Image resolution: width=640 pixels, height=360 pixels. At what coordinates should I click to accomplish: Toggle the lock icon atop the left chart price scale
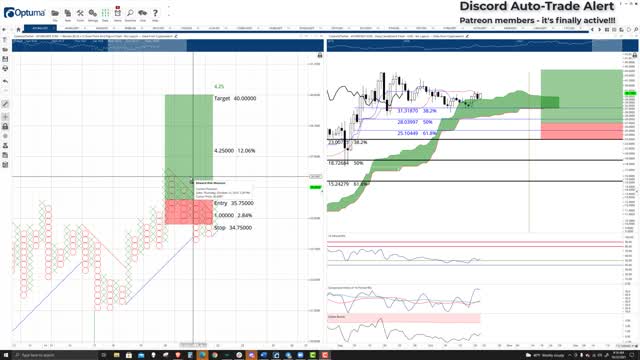tap(320, 55)
